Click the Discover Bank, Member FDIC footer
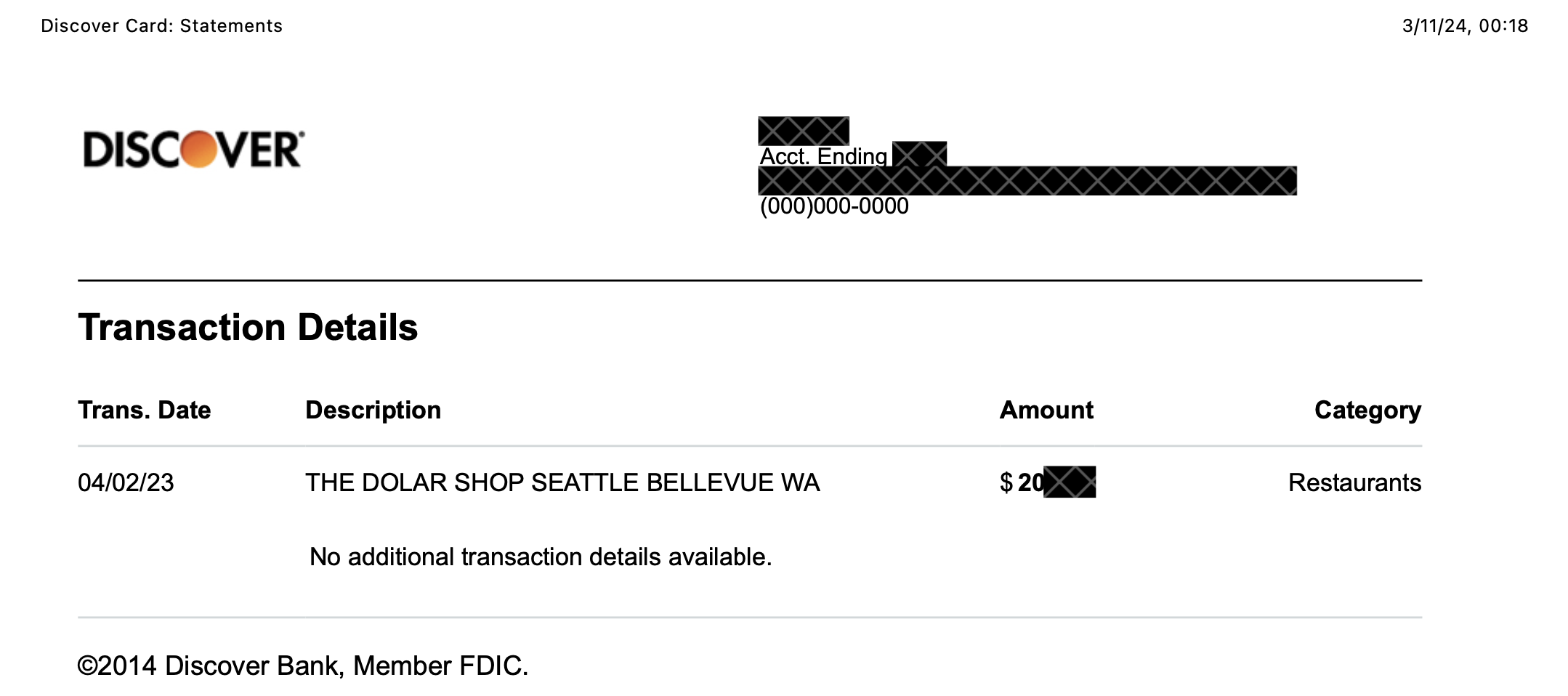The height and width of the screenshot is (696, 1568). coord(303,665)
